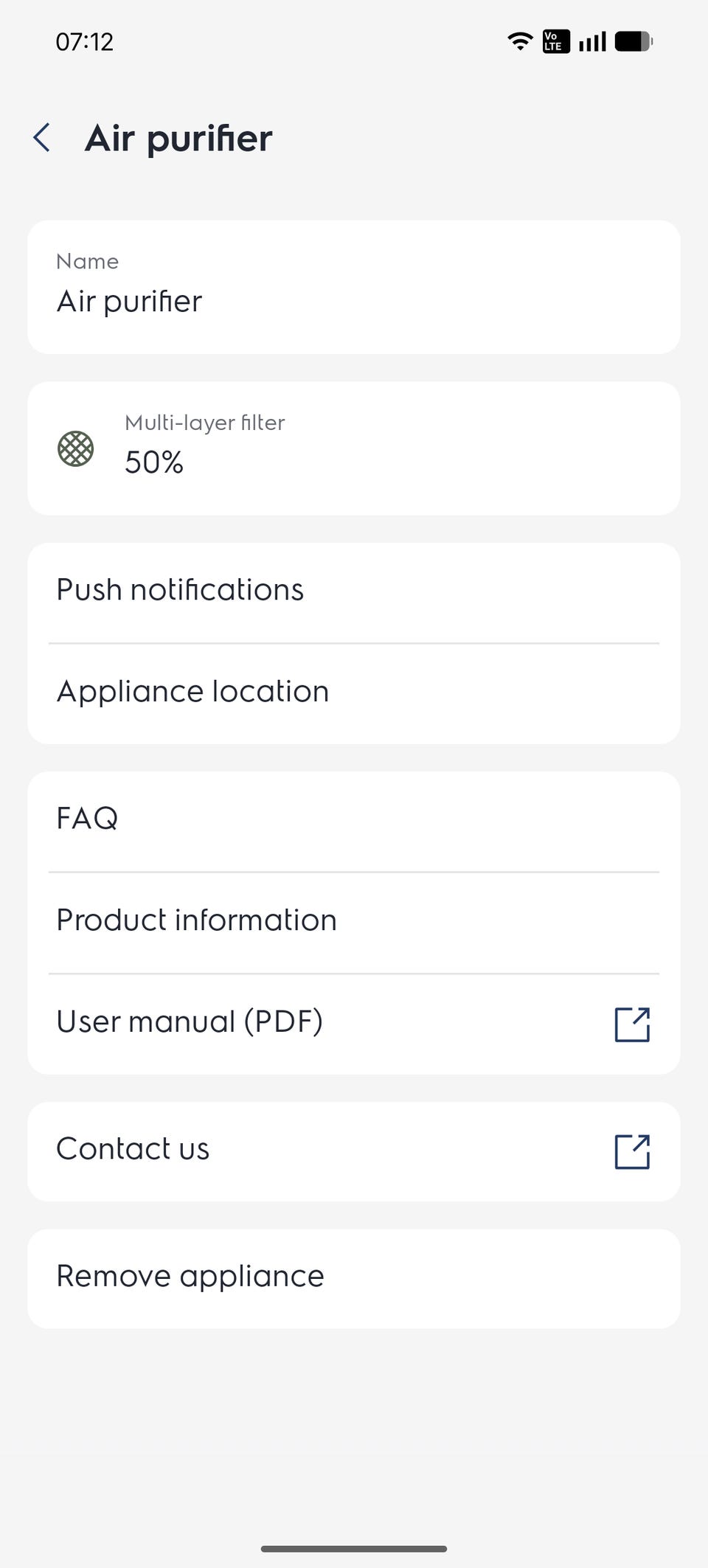Tap the external link icon for User manual
708x1568 pixels.
632,1024
